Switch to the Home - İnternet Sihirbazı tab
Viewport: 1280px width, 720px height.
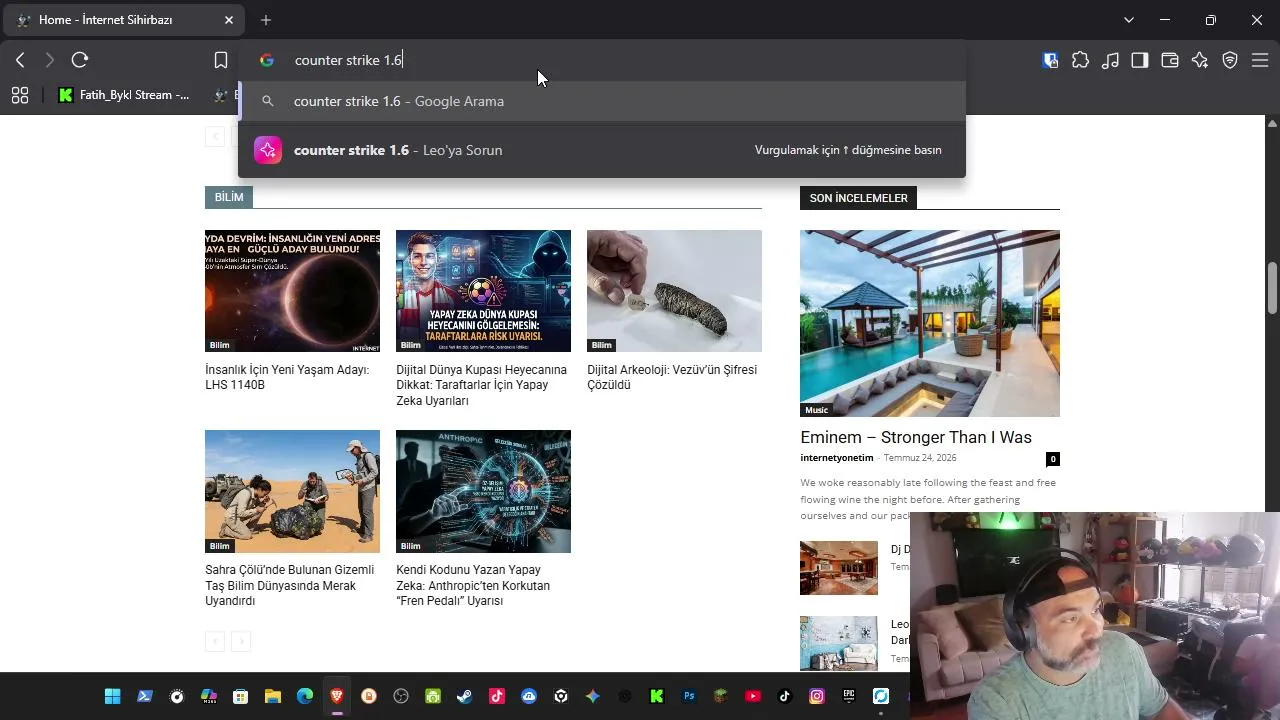point(125,20)
